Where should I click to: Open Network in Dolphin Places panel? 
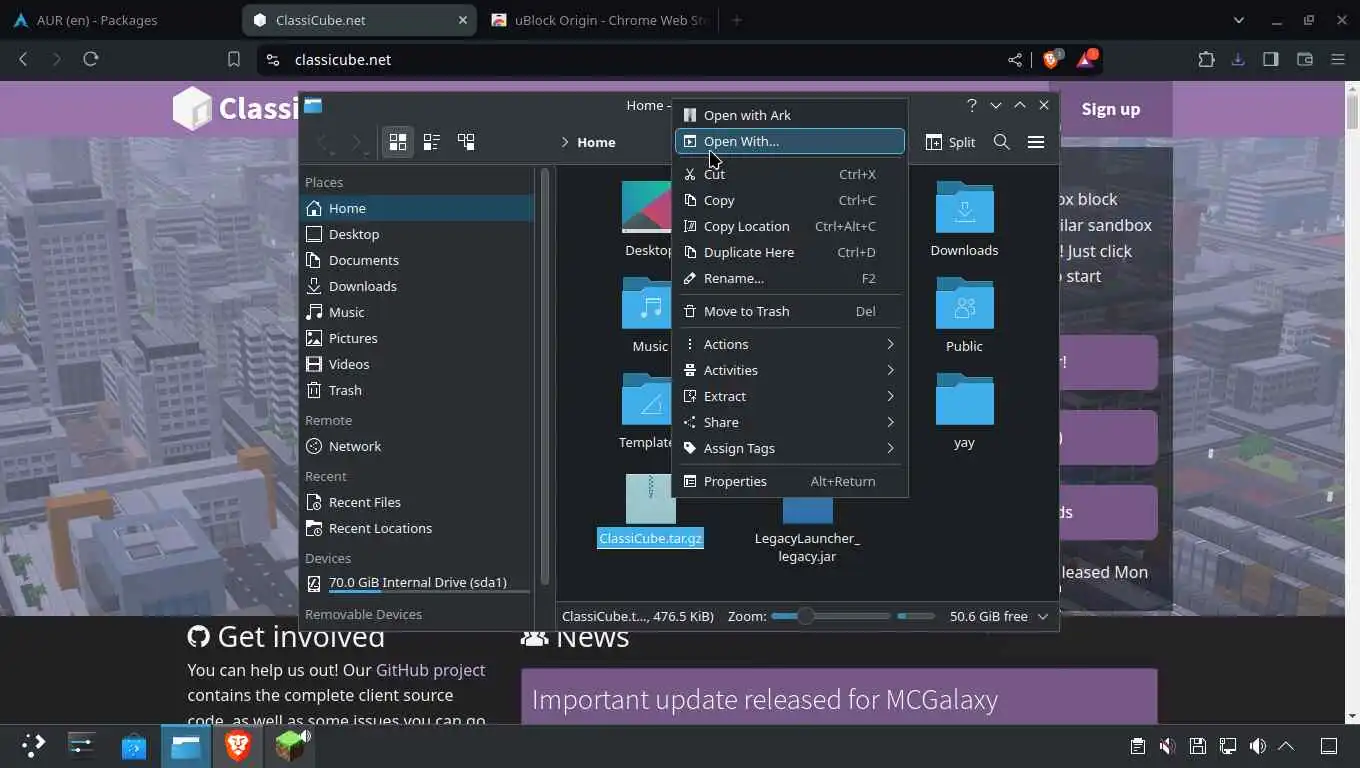click(x=418, y=446)
